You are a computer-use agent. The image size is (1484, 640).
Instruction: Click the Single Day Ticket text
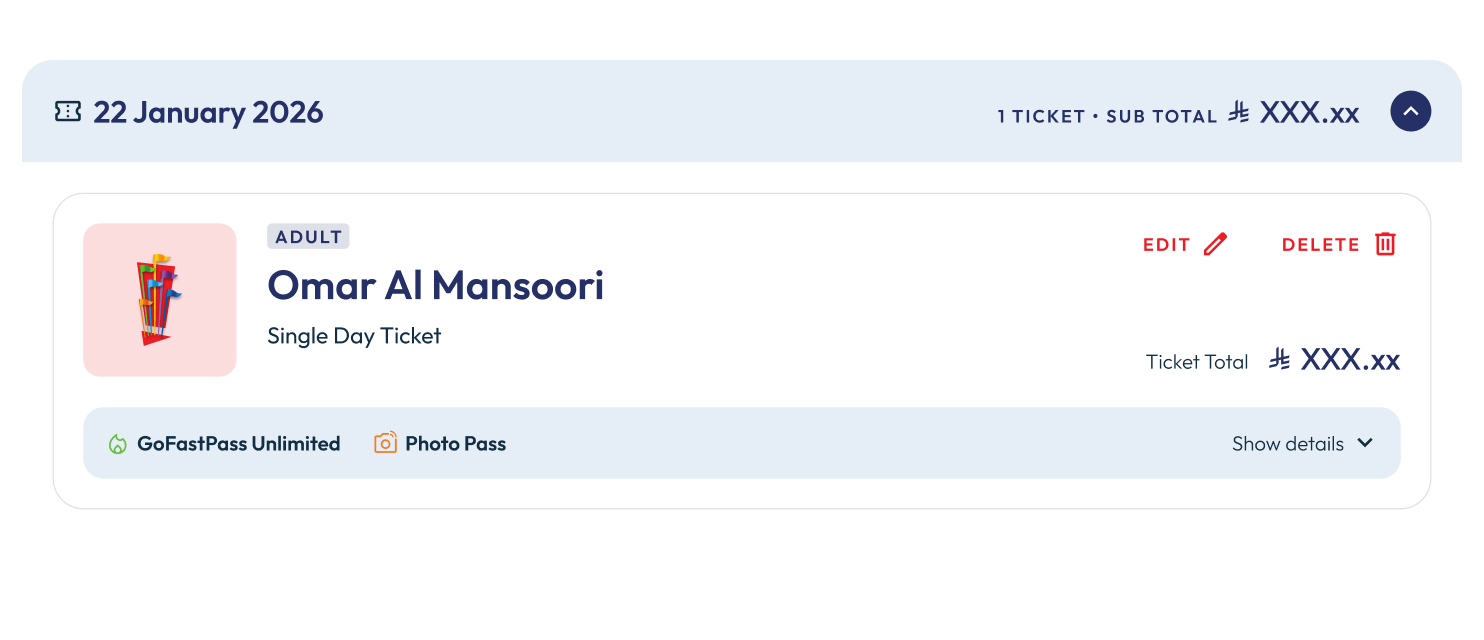coord(354,336)
